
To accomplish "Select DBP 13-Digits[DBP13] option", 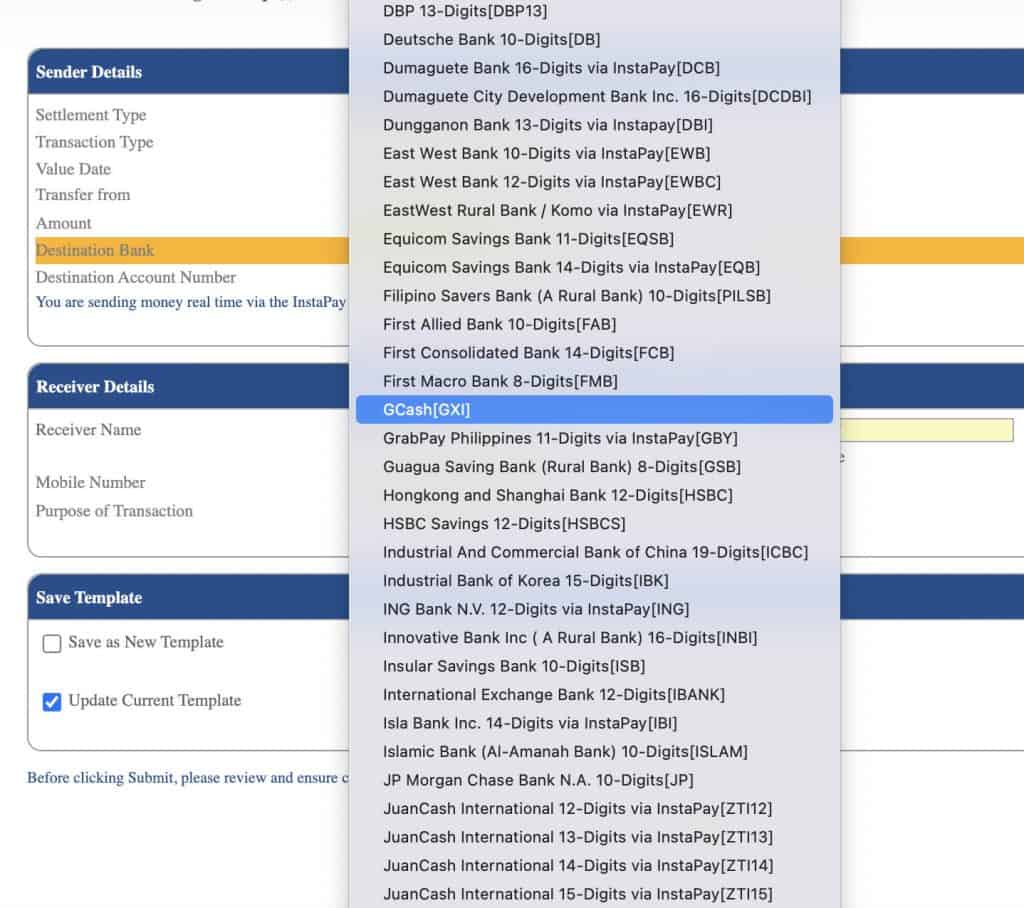I will pyautogui.click(x=465, y=12).
